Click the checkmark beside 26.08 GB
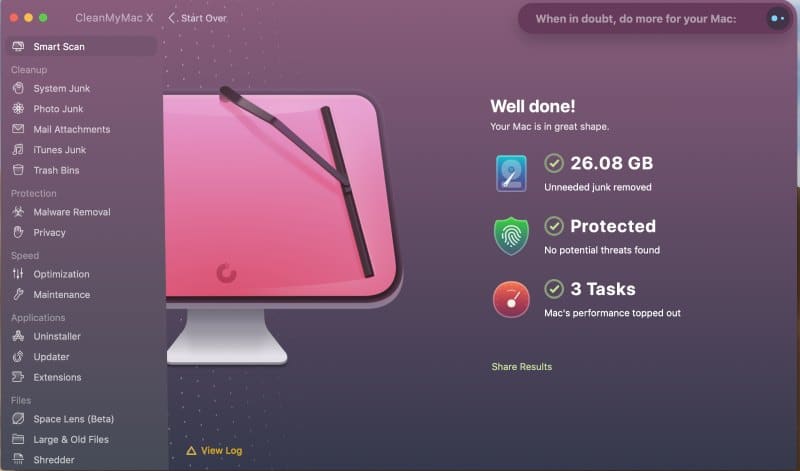This screenshot has width=800, height=471. pos(554,163)
